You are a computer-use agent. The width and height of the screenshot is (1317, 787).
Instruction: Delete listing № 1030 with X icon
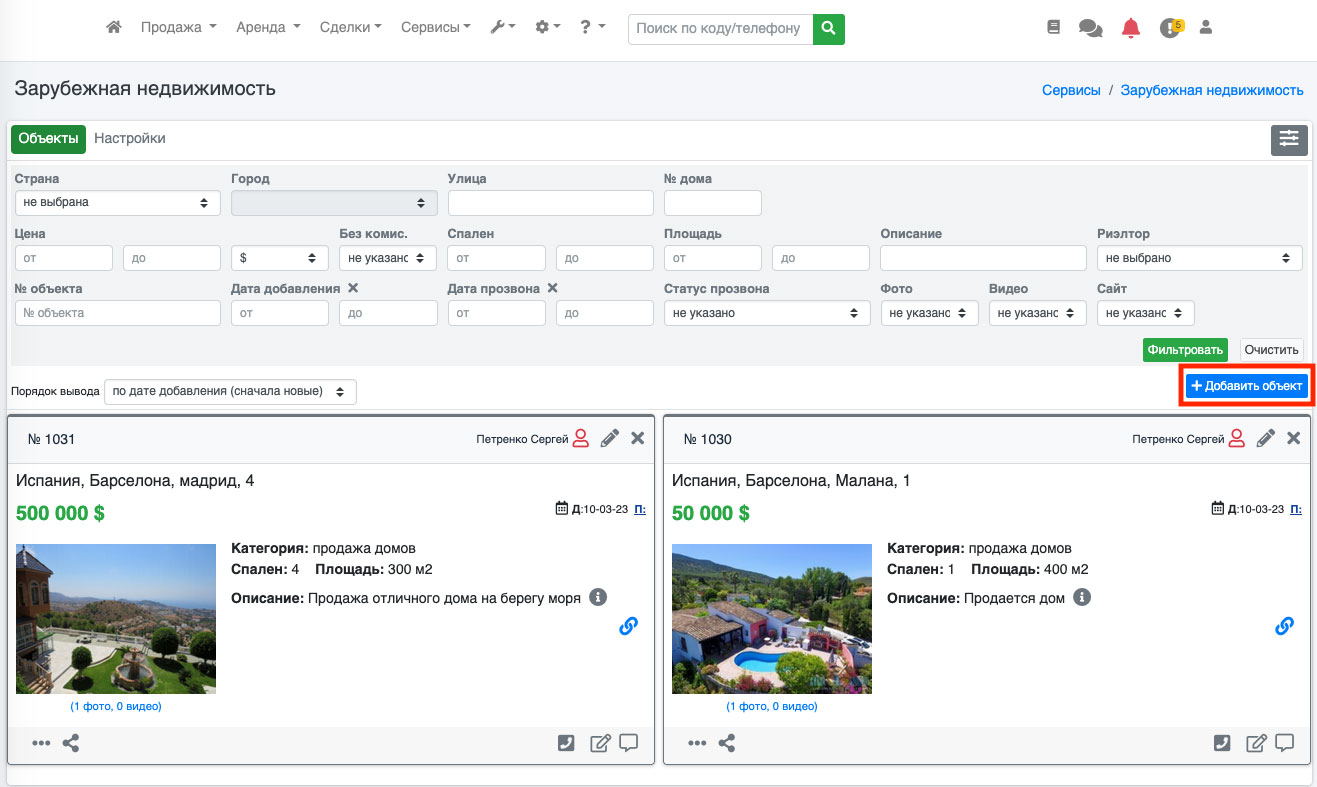pyautogui.click(x=1293, y=438)
